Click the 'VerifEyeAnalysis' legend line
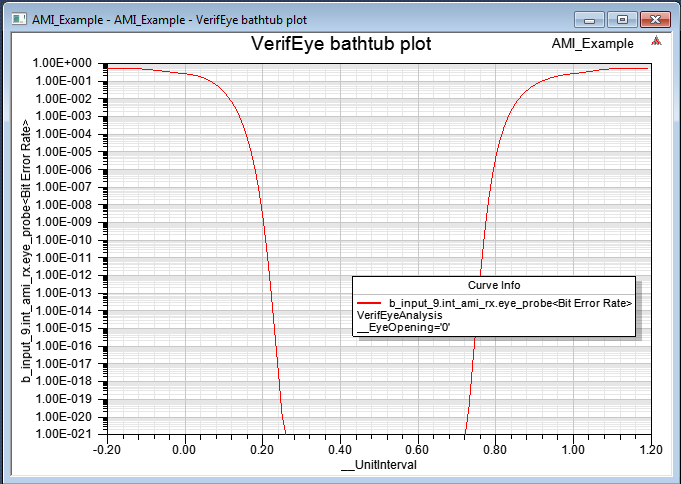The image size is (681, 484). (400, 315)
